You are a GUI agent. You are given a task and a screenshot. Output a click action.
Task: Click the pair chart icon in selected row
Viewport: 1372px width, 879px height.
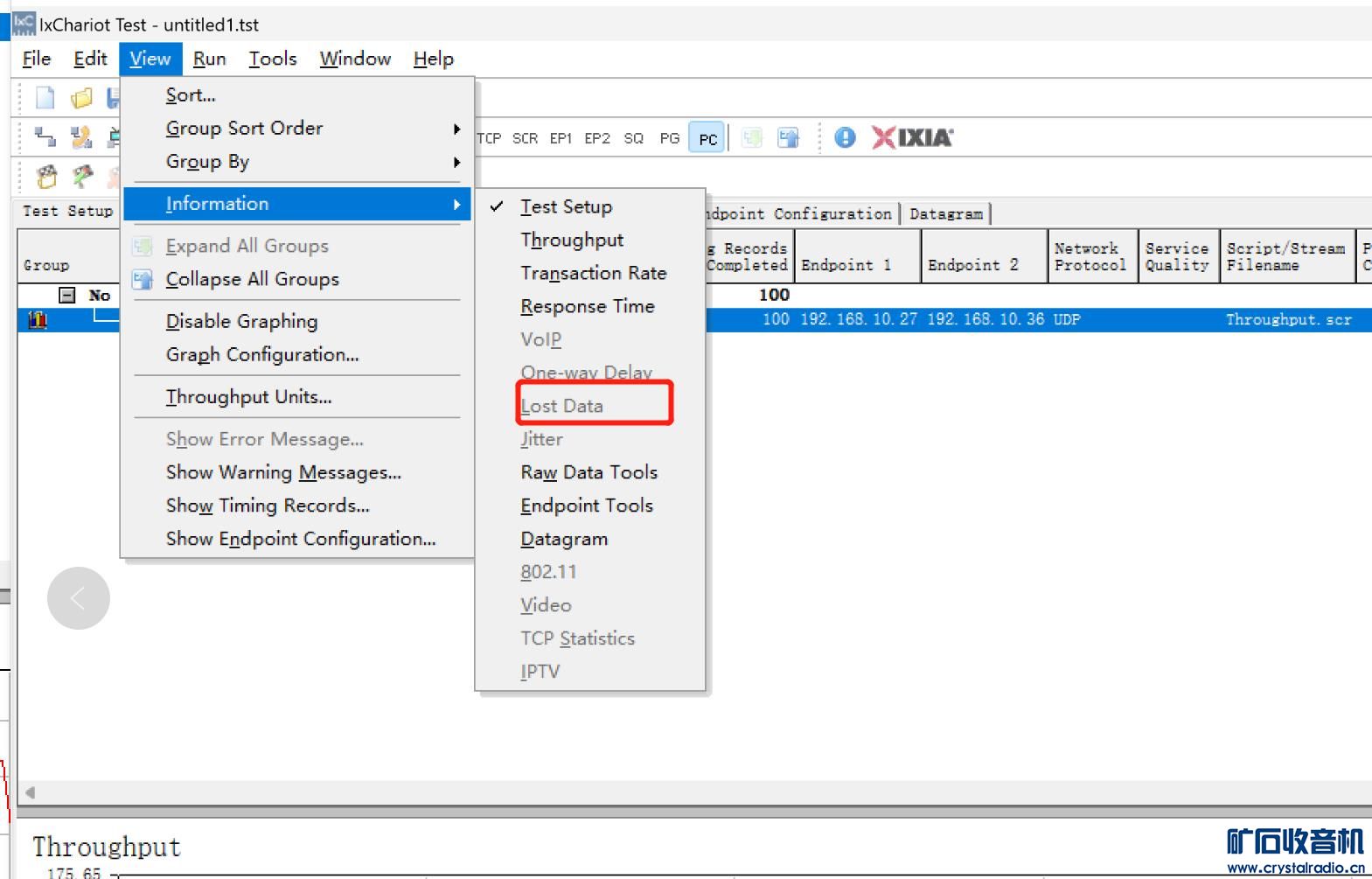point(38,320)
